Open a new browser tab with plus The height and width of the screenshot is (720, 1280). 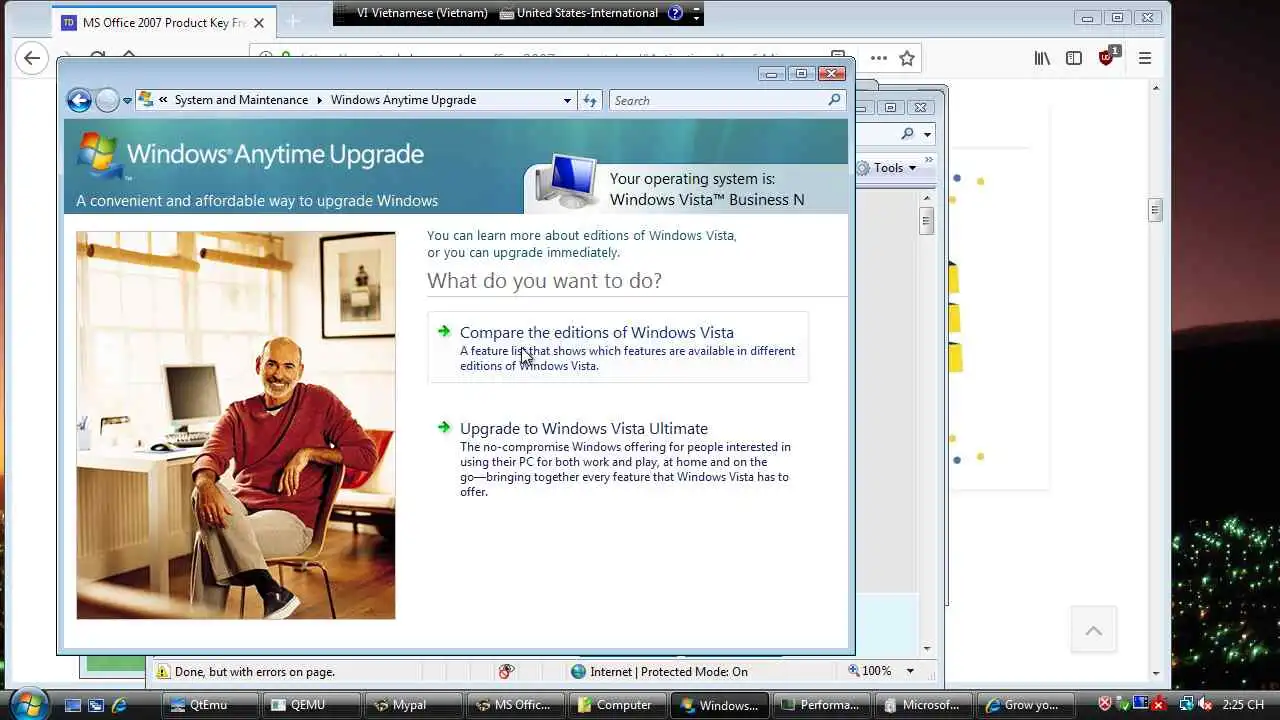(x=293, y=21)
